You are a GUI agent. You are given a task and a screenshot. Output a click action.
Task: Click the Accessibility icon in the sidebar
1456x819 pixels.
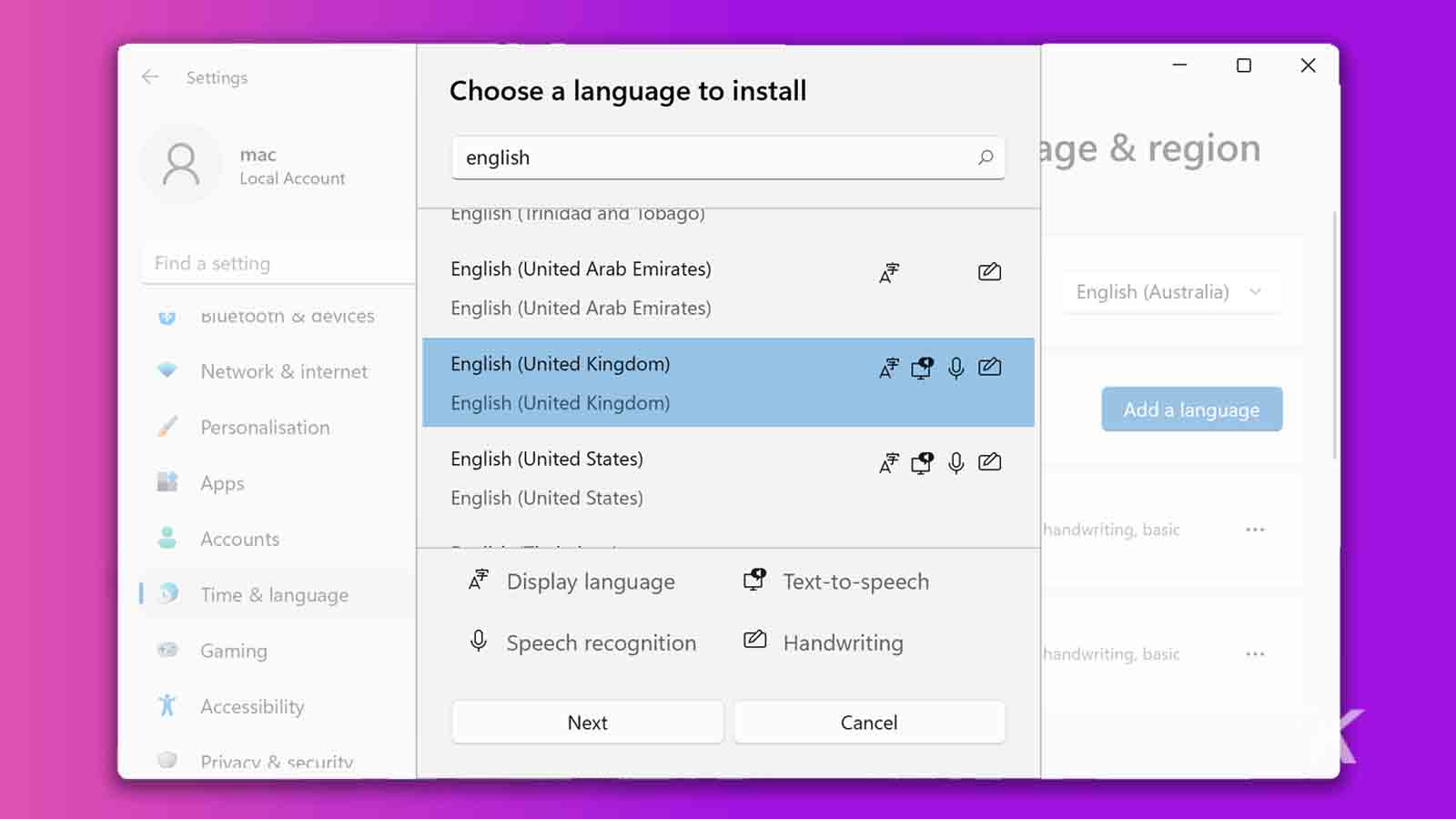click(168, 706)
